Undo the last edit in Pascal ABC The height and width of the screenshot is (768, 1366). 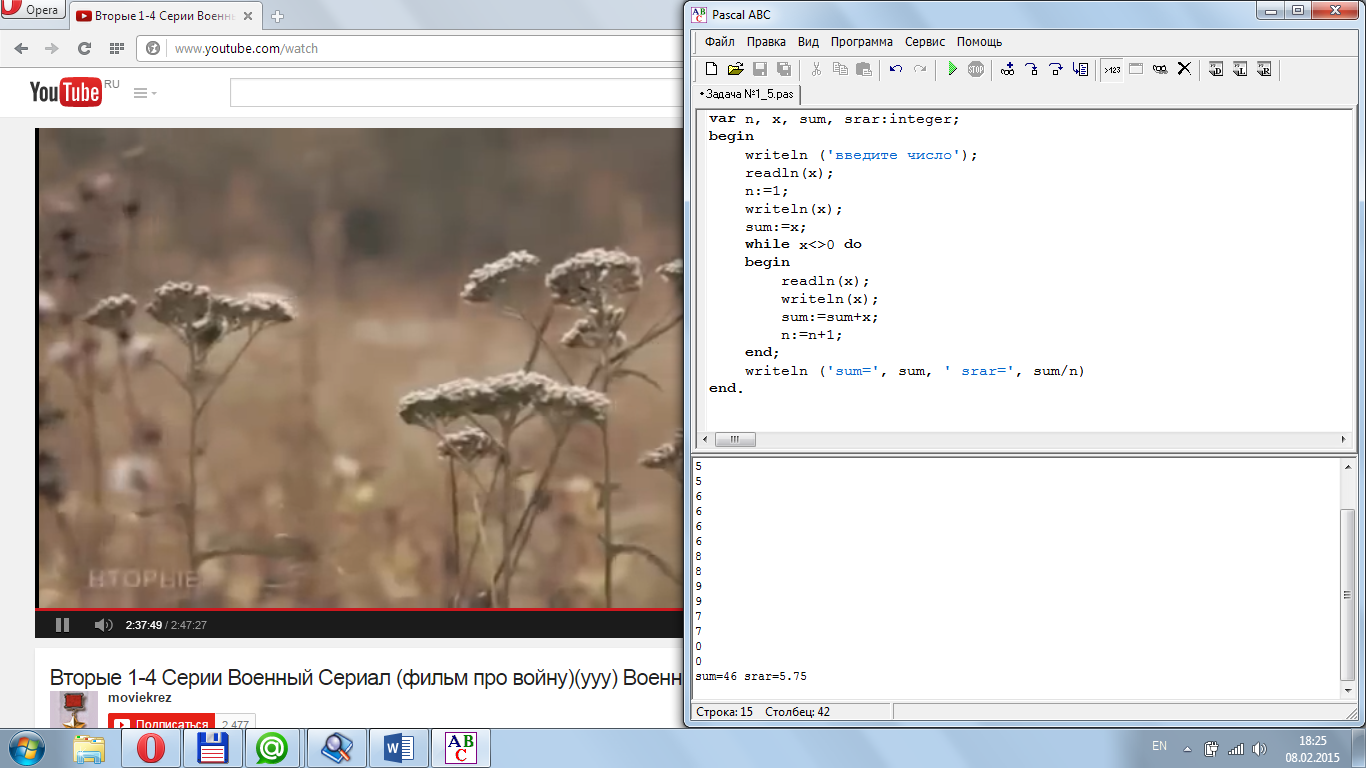pos(895,69)
